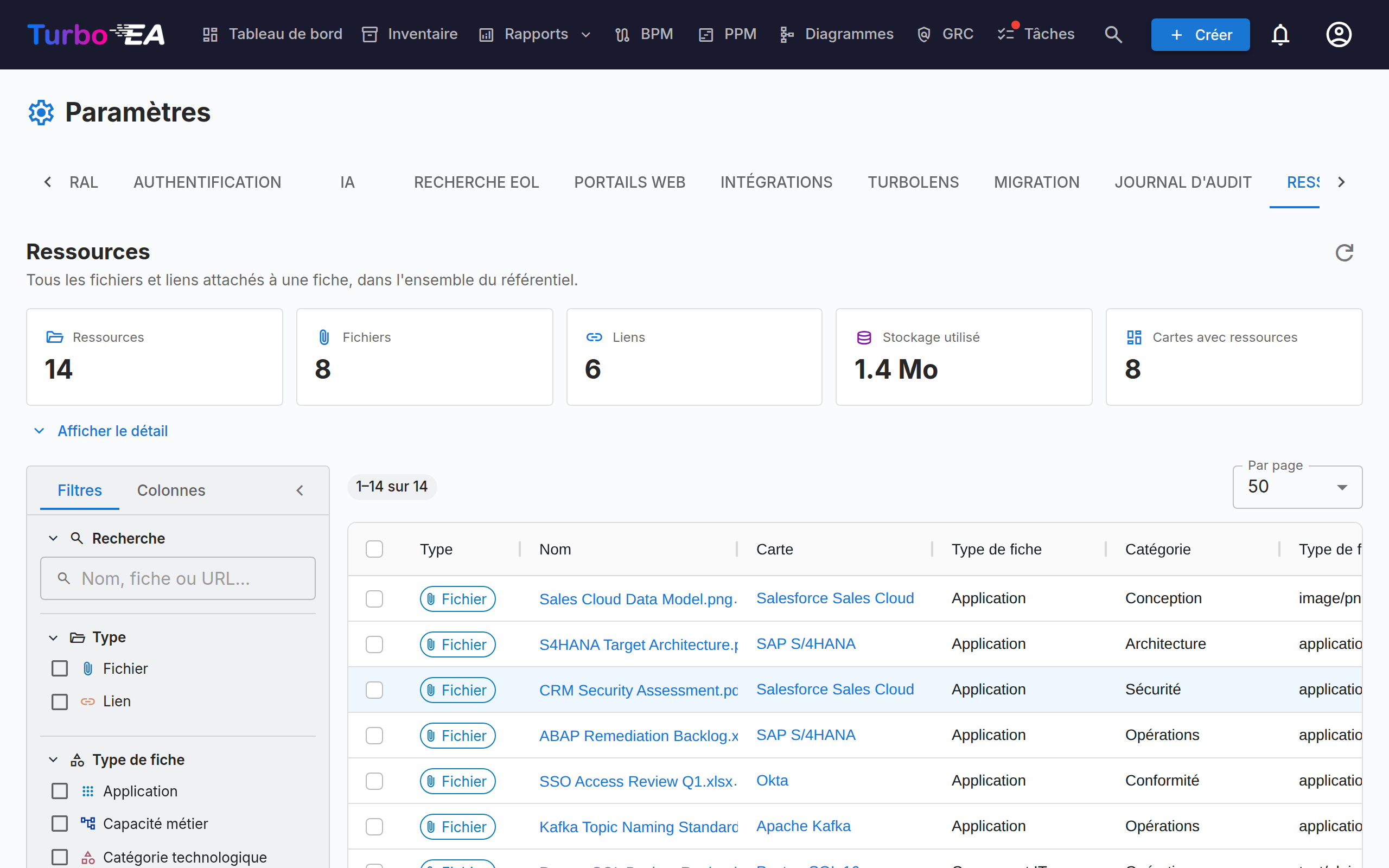Open the GRC shield menu

pos(945,34)
